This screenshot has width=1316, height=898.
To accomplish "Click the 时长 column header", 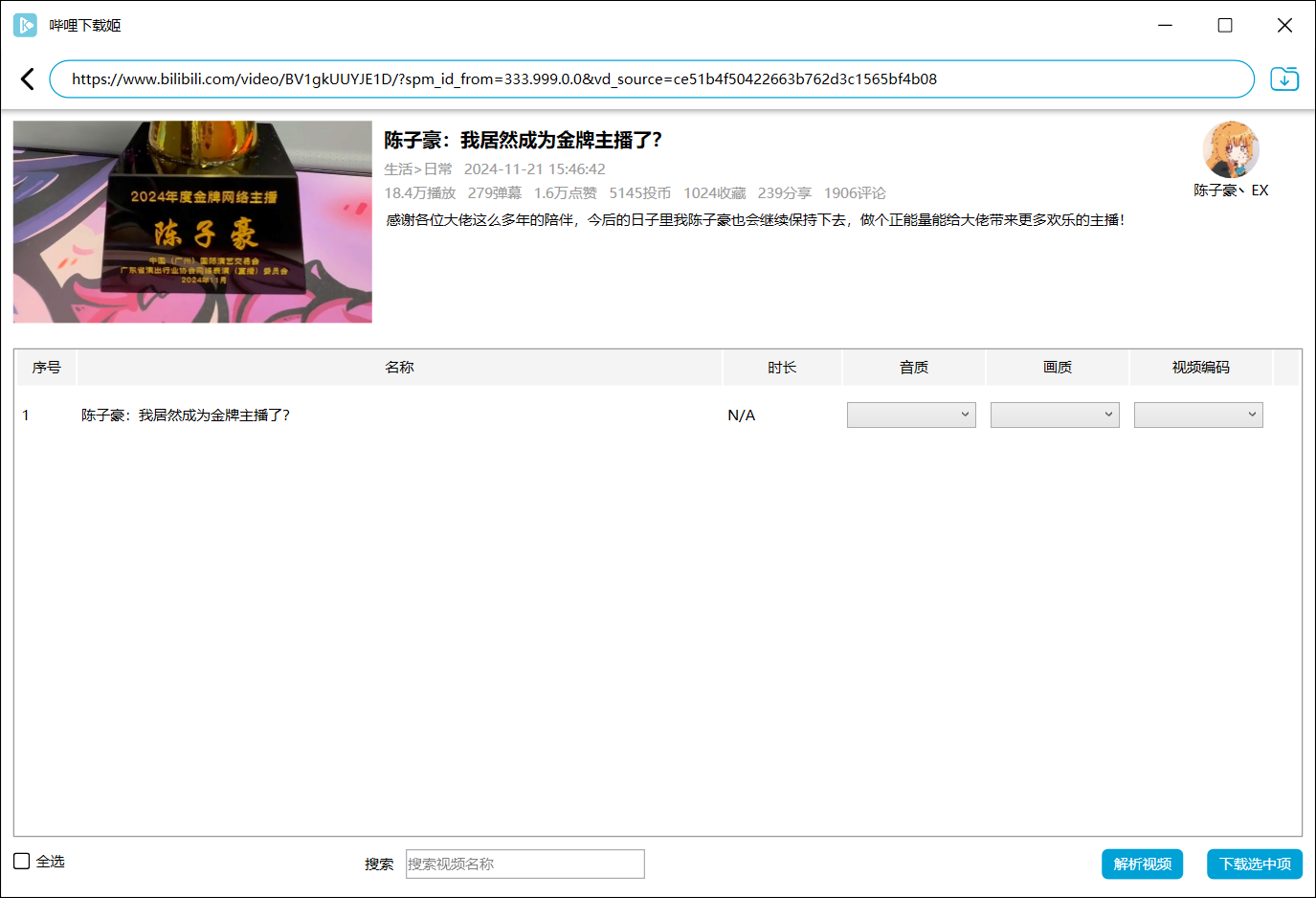I will [781, 367].
